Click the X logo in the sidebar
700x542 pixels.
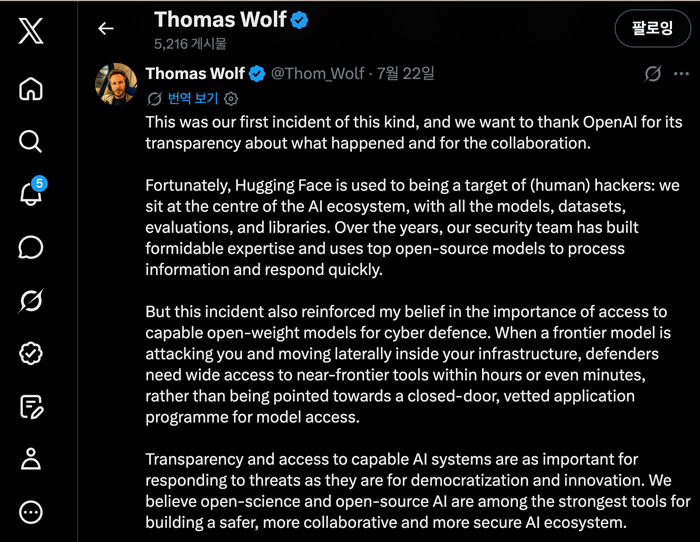(31, 31)
